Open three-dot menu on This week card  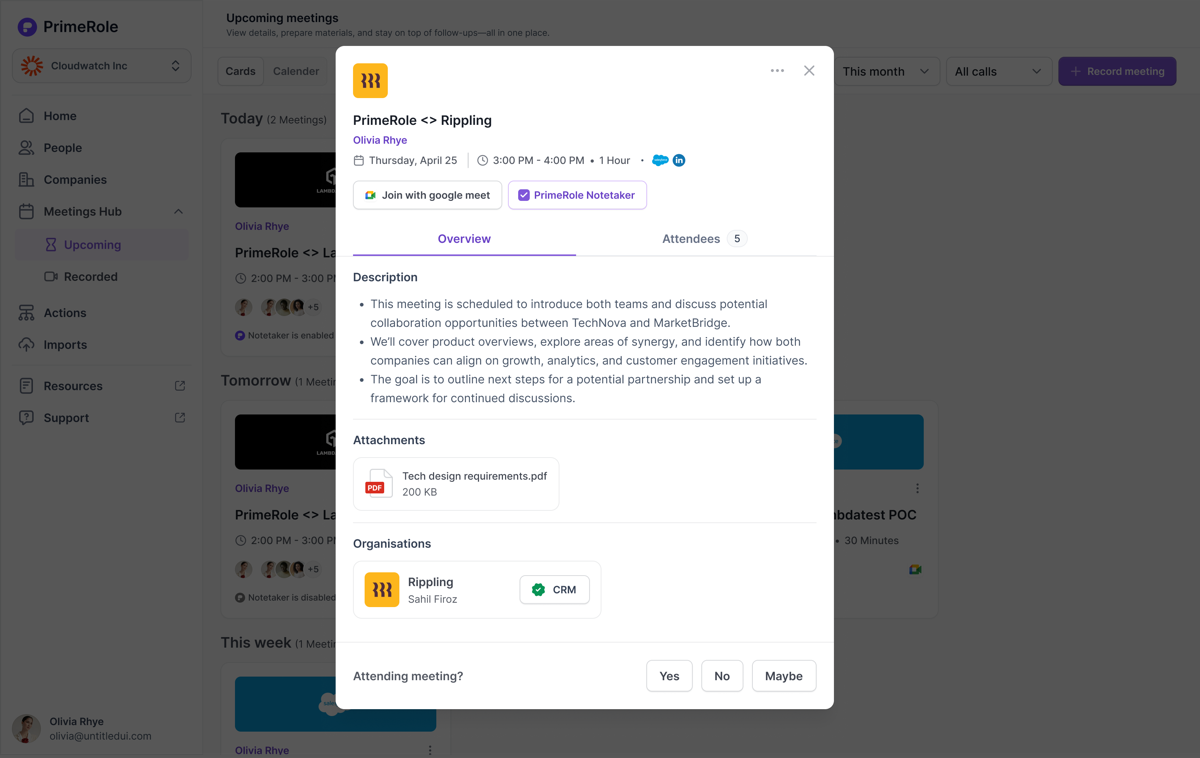[x=430, y=750]
